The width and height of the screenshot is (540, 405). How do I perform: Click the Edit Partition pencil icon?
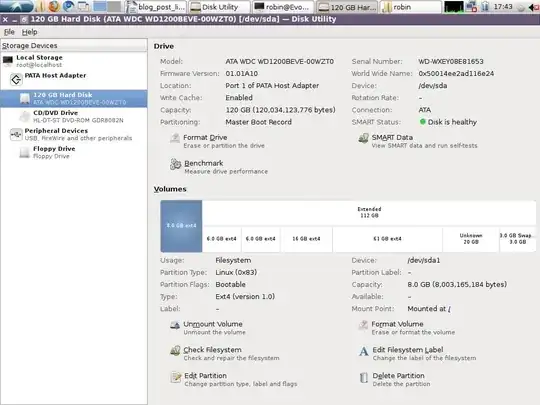coord(176,377)
